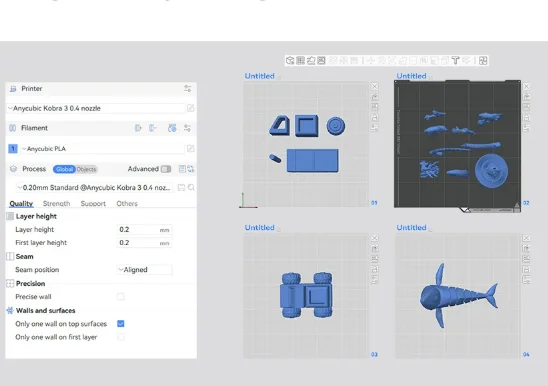Arrange objects on plate 02

526,107
